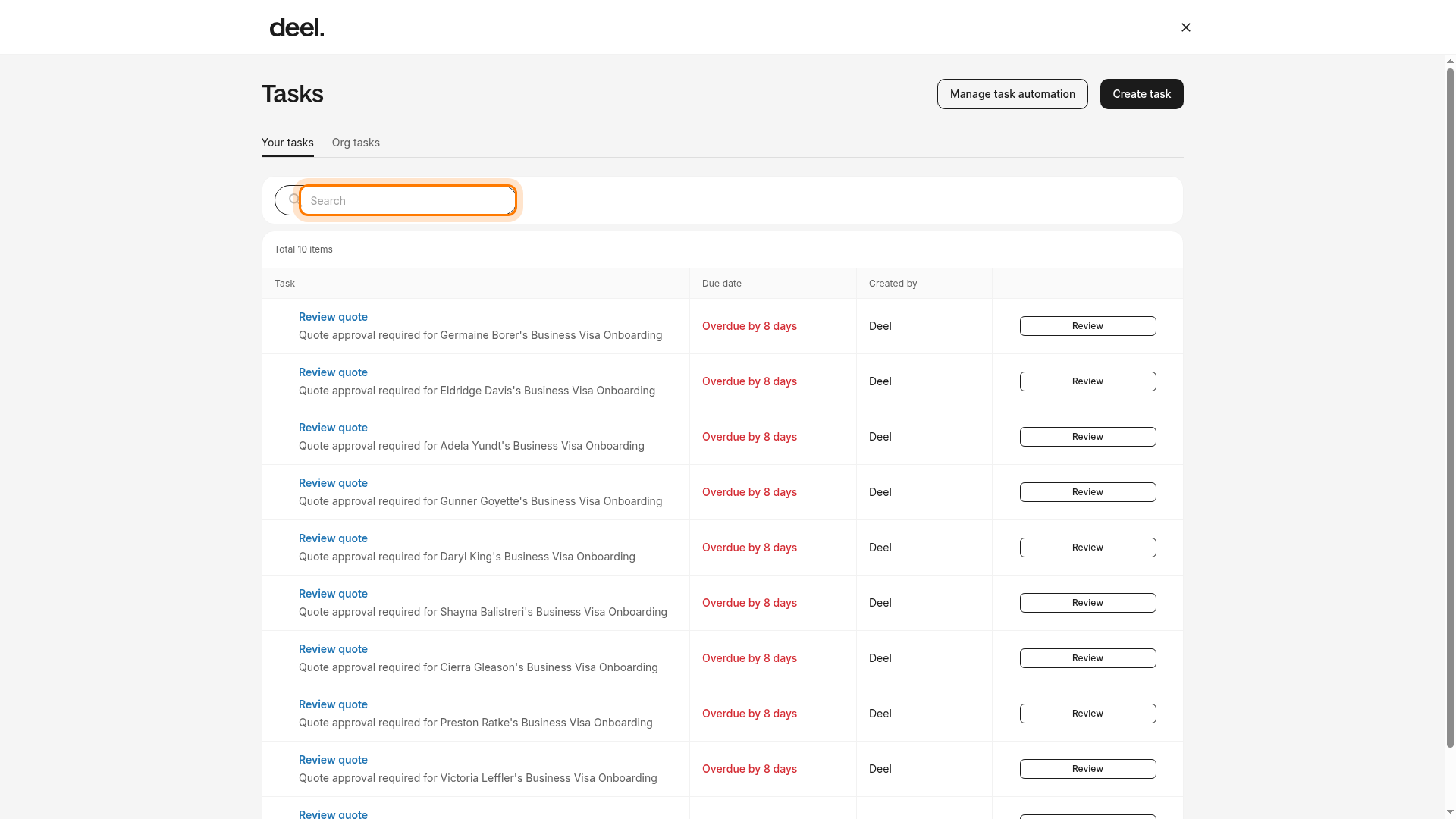Click the Tasks page heading
Image resolution: width=1456 pixels, height=819 pixels.
(293, 94)
